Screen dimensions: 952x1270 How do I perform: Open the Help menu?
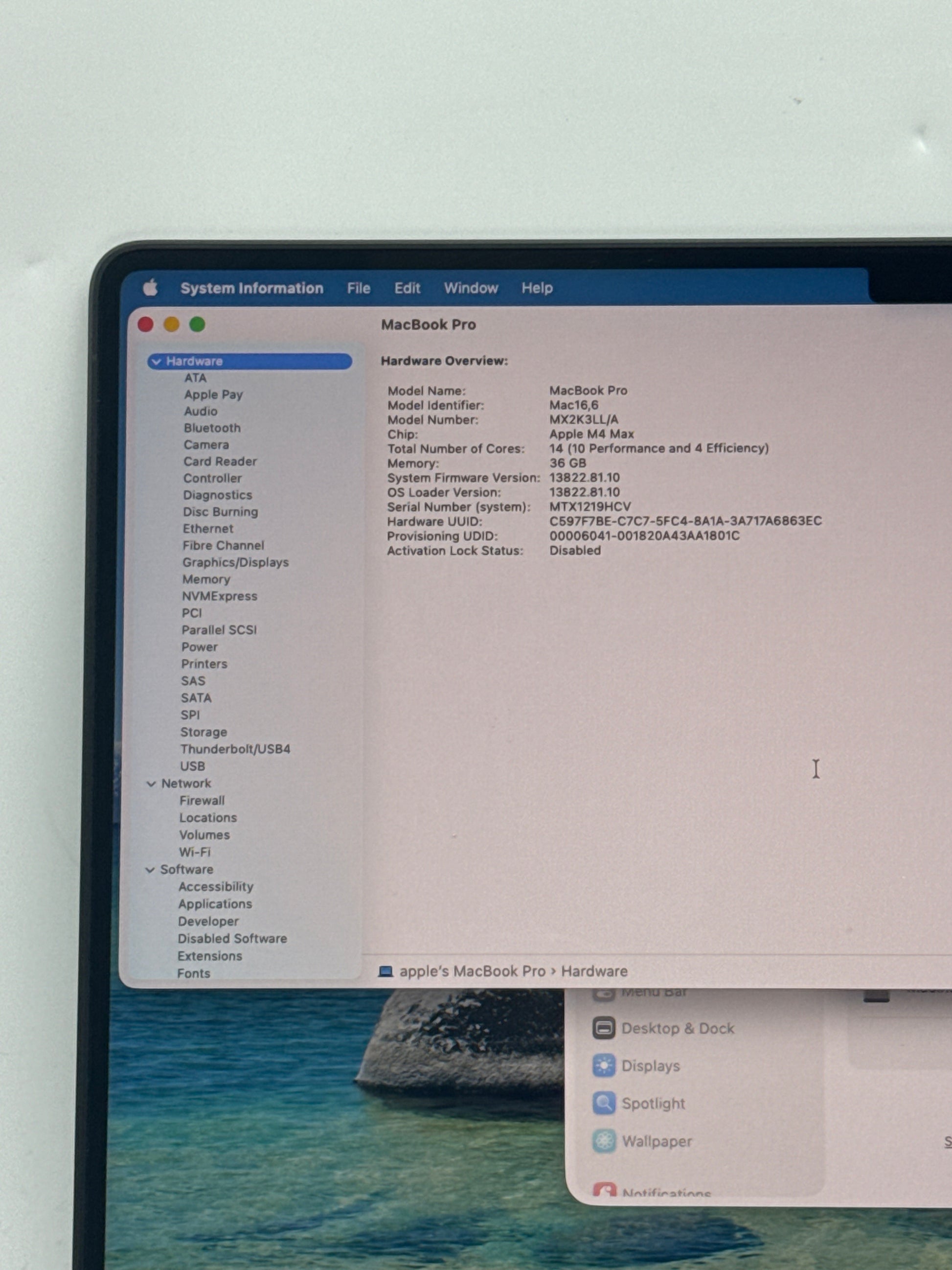pos(537,288)
